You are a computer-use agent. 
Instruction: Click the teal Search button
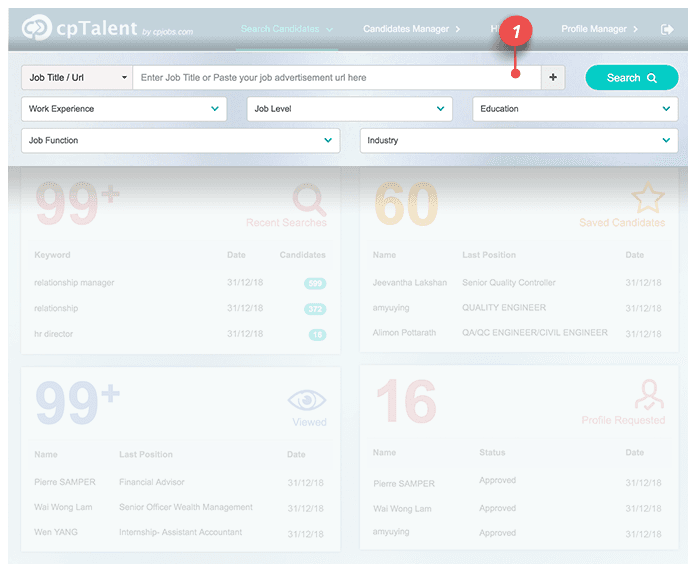tap(632, 78)
